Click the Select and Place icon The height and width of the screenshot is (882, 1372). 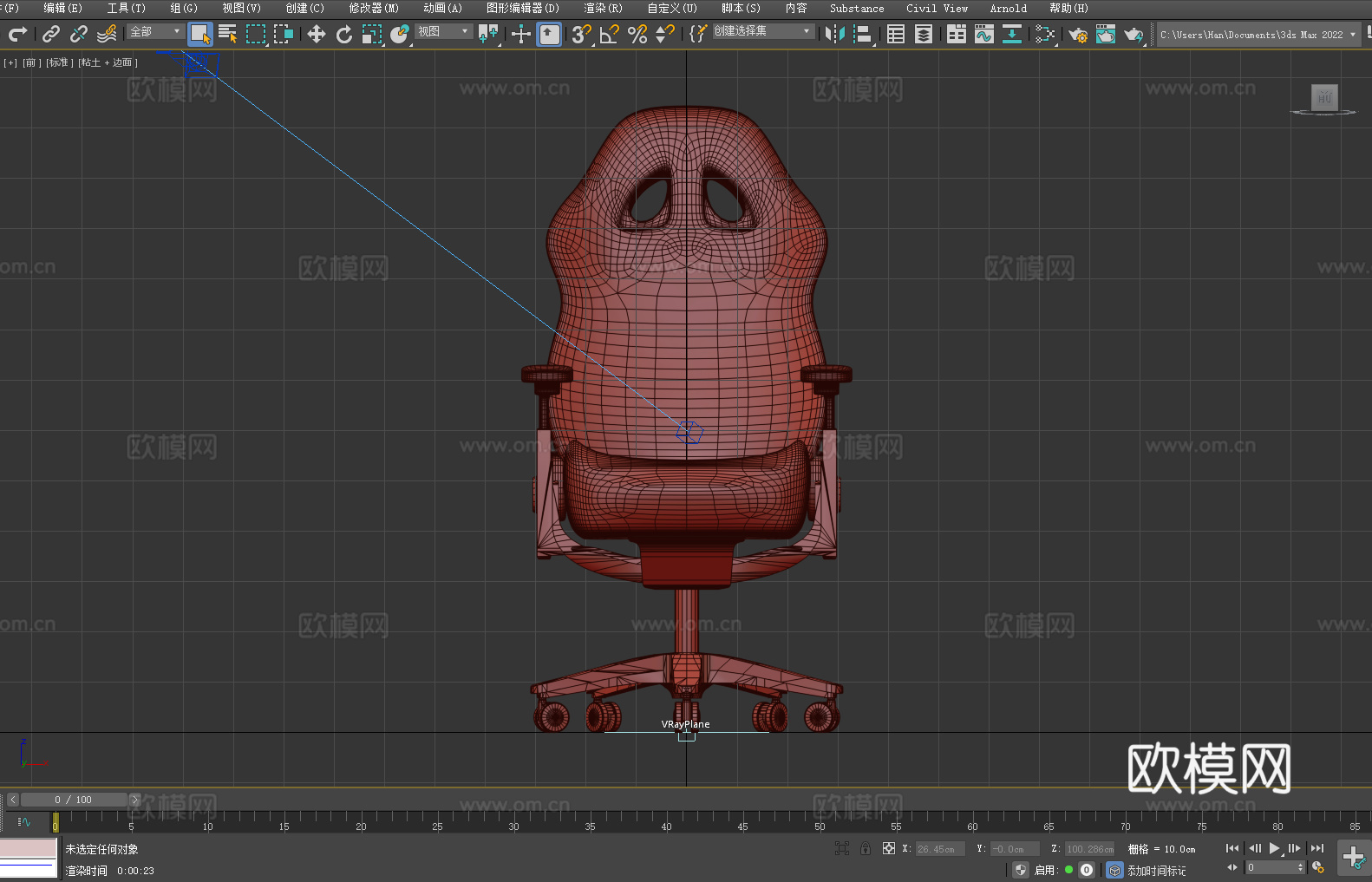pos(400,34)
